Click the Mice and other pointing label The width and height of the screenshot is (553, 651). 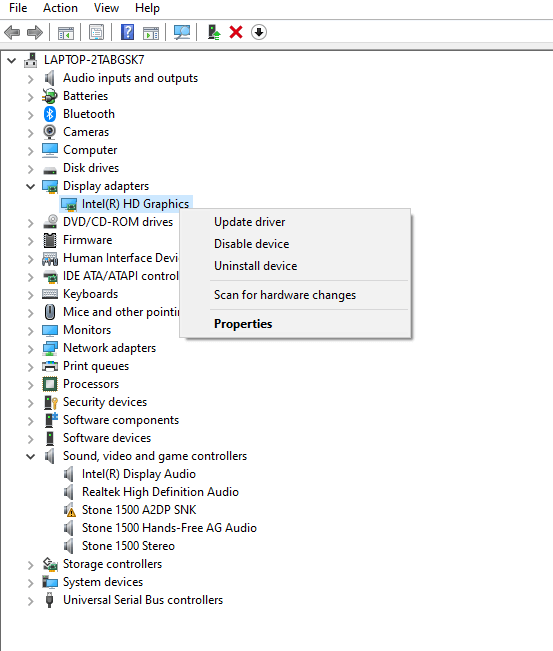[121, 312]
